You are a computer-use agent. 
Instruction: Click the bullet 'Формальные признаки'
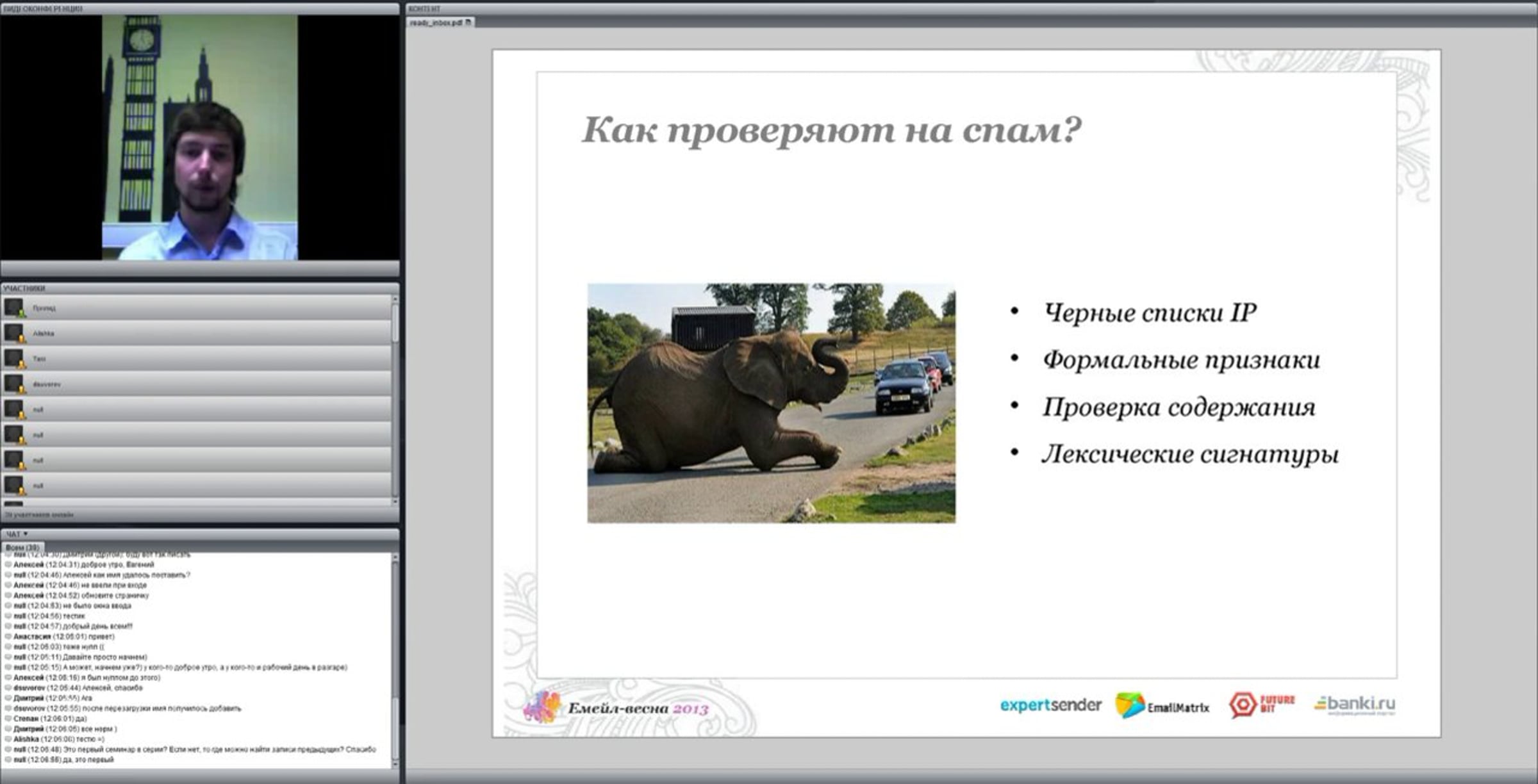[x=1182, y=360]
